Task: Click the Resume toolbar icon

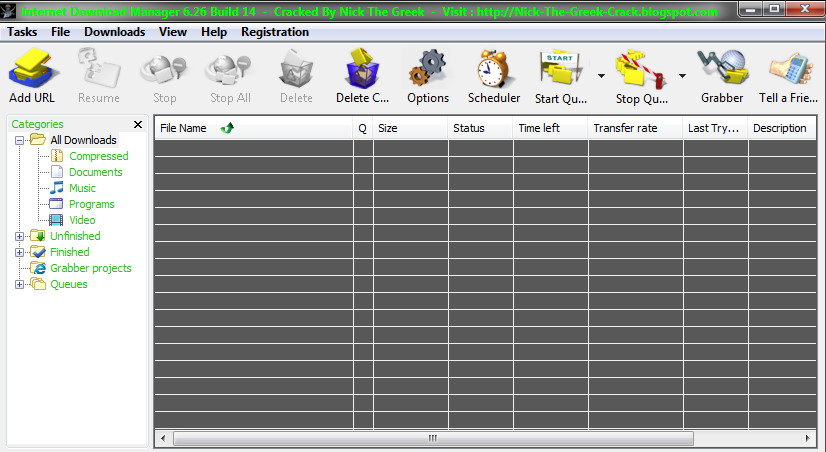Action: coord(99,67)
